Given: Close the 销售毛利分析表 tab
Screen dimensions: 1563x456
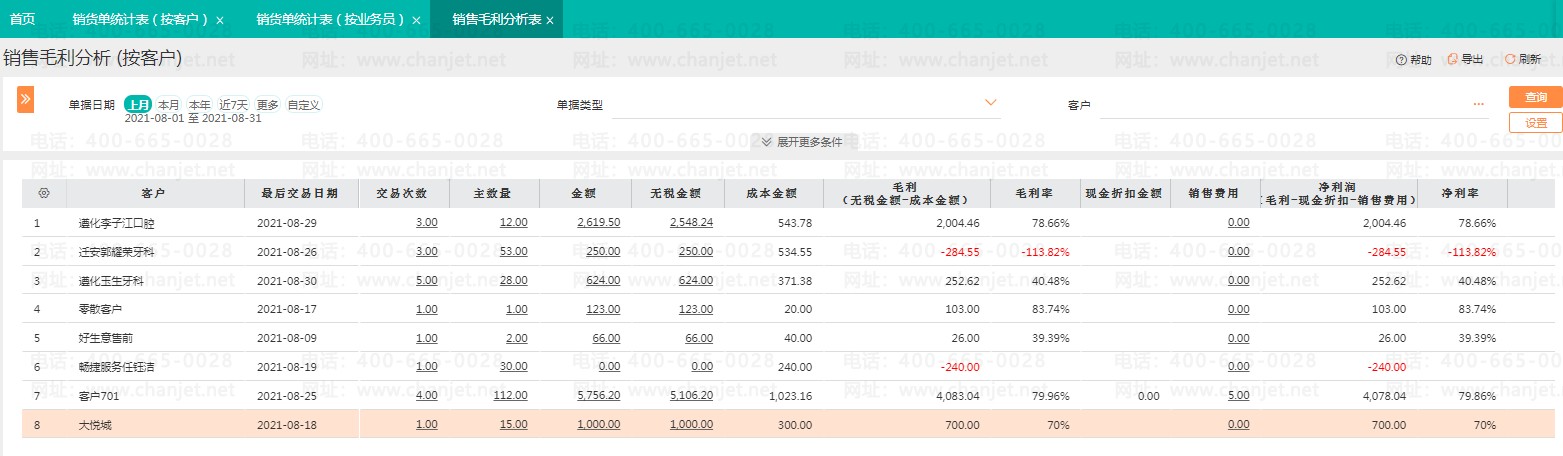Looking at the screenshot, I should [550, 20].
